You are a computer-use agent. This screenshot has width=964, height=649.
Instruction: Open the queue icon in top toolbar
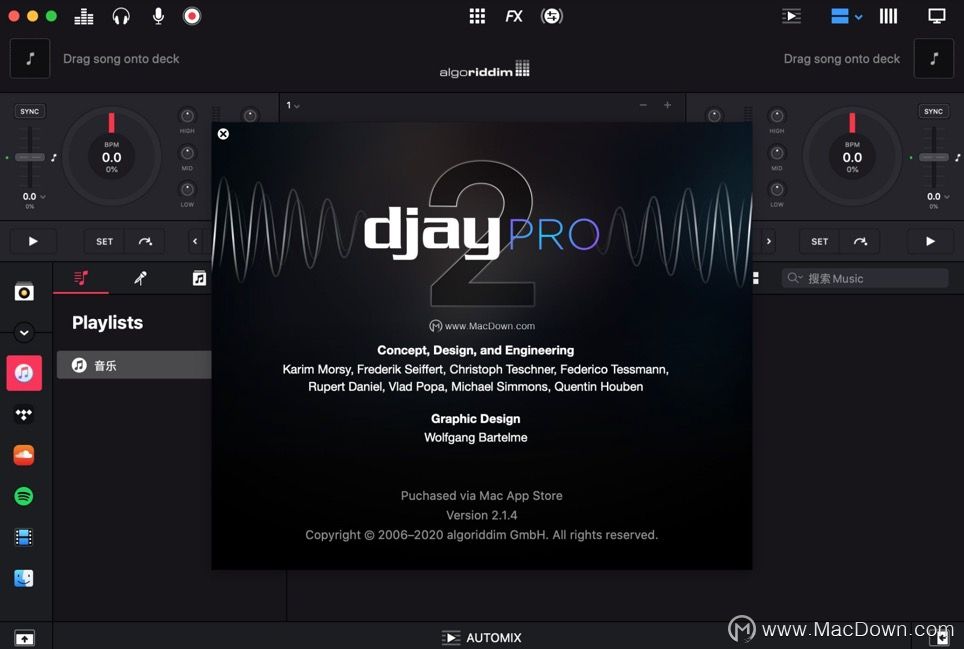pos(791,16)
